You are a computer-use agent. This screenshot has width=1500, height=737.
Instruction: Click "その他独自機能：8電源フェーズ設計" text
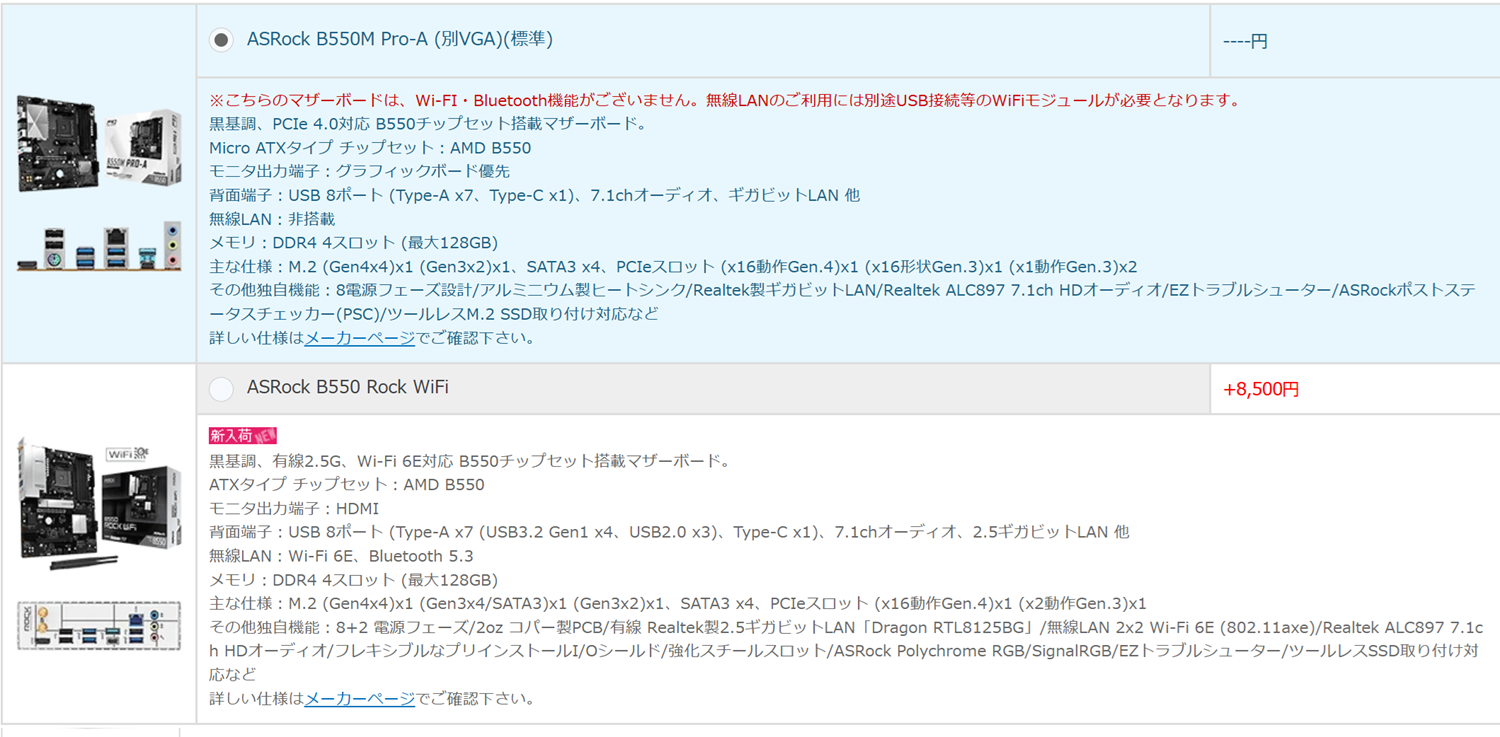point(842,302)
